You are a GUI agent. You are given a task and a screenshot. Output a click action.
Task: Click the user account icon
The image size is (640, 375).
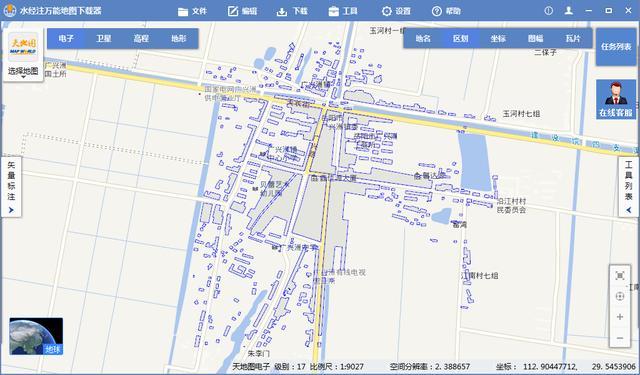569,11
